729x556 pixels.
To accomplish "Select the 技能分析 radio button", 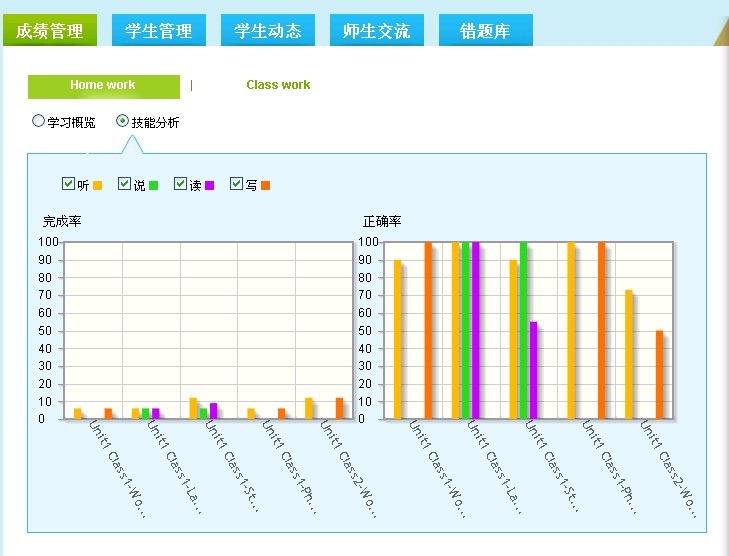I will tap(123, 121).
